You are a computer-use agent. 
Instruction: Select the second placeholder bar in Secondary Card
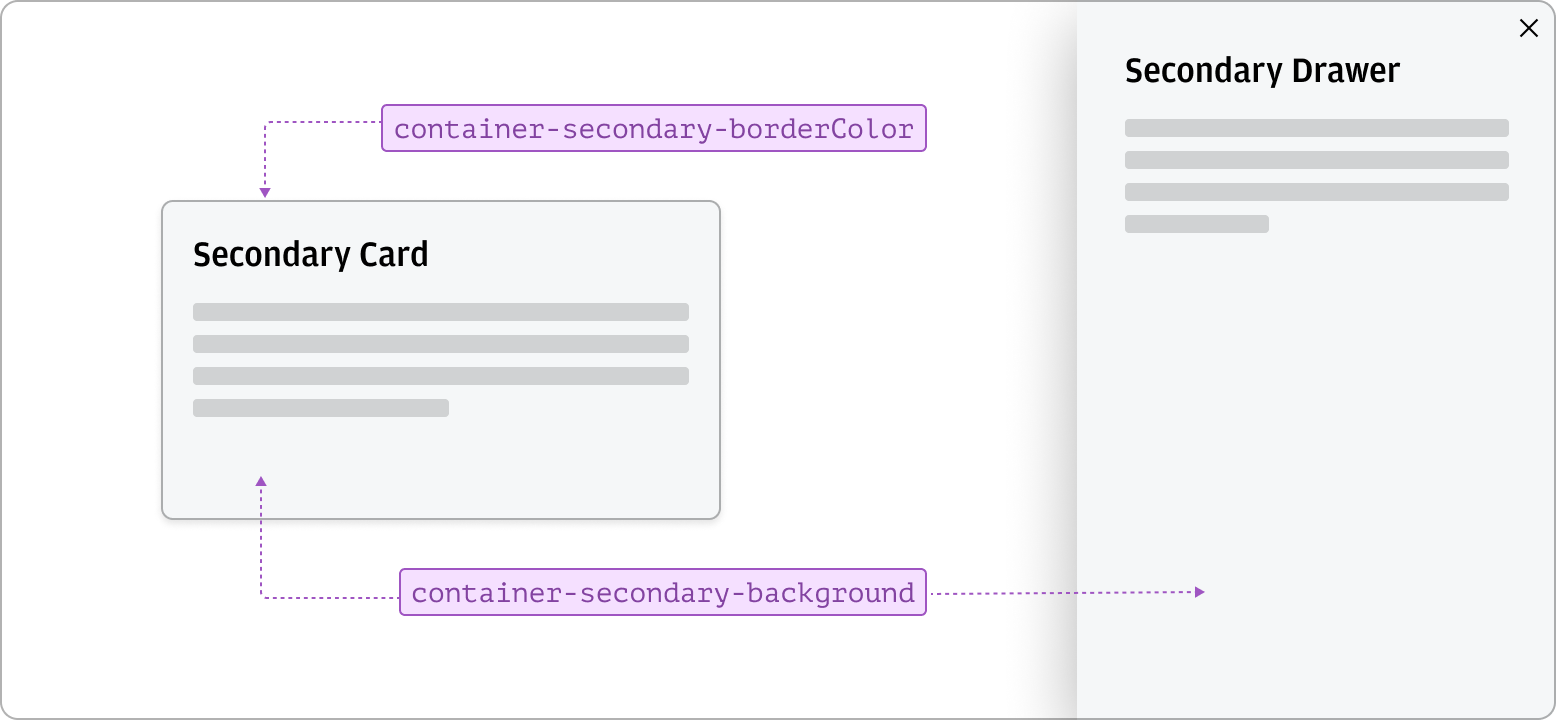coord(441,343)
